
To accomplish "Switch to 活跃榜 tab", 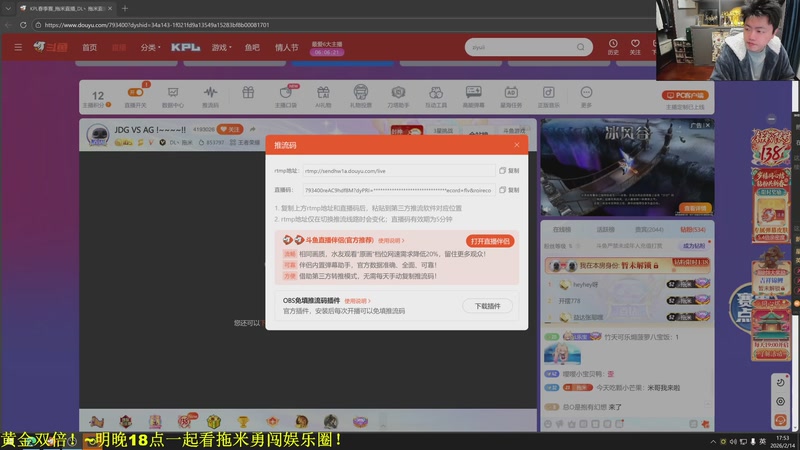I will 606,230.
